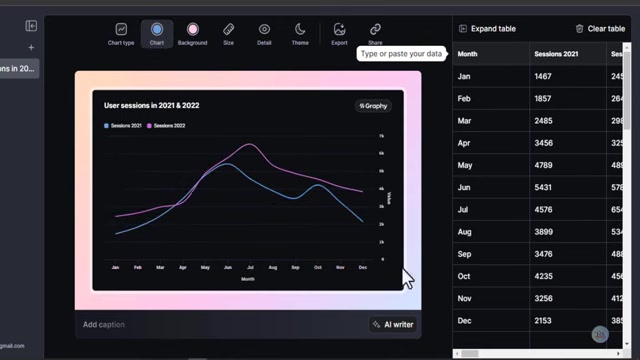Select cell with value 4576
The width and height of the screenshot is (640, 360).
pyautogui.click(x=568, y=209)
